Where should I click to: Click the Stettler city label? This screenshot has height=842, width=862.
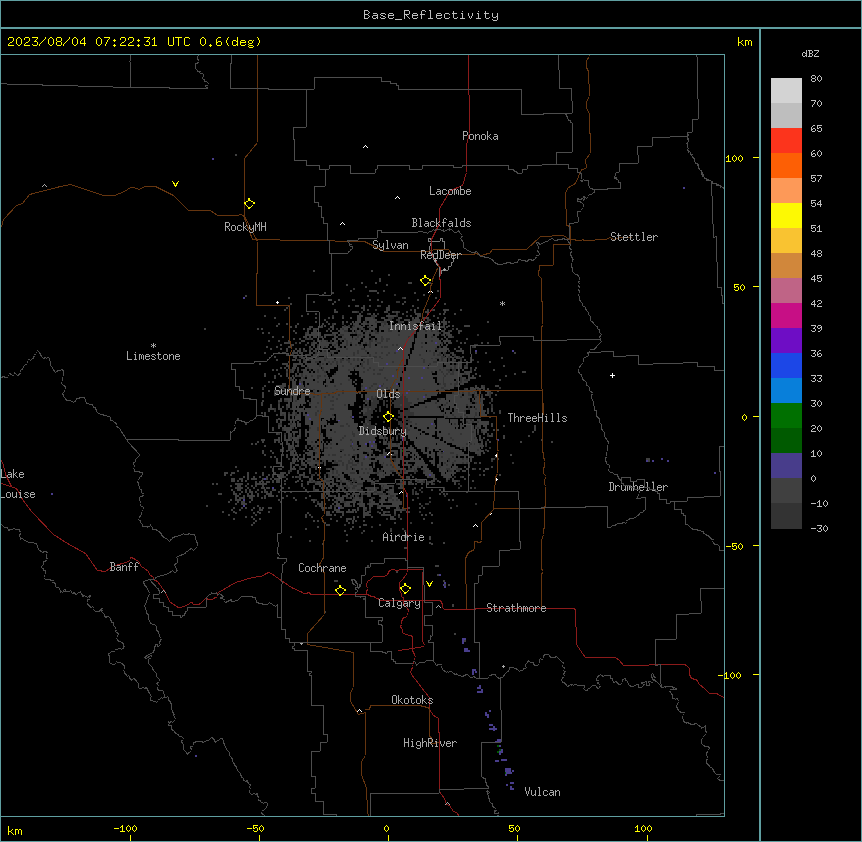(634, 237)
